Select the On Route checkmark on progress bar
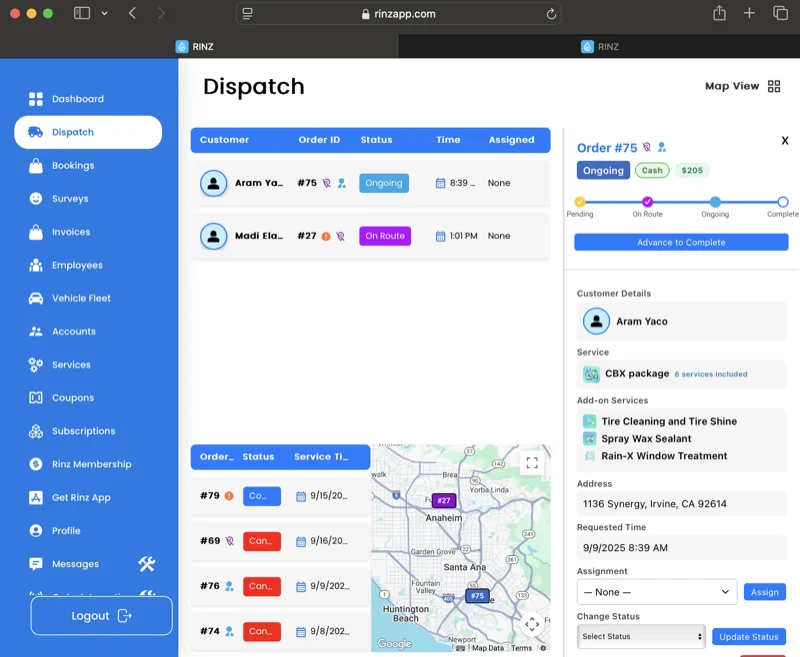The image size is (800, 657). pos(648,202)
